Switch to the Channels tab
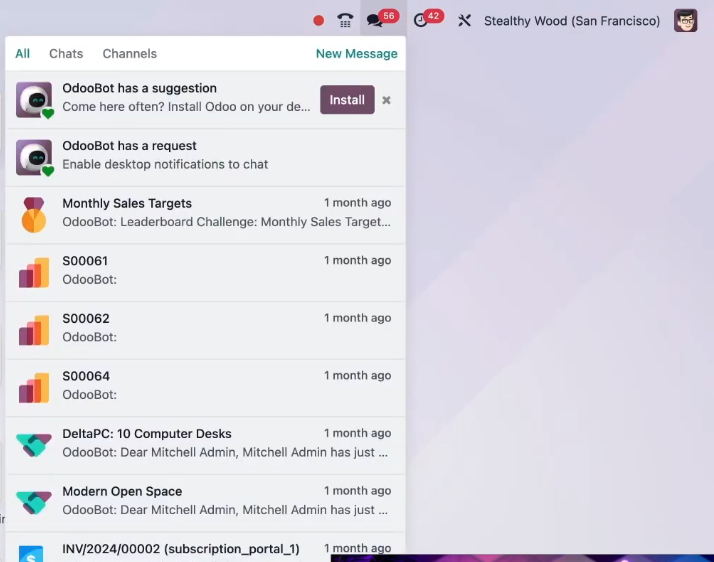Image resolution: width=714 pixels, height=562 pixels. click(x=130, y=54)
